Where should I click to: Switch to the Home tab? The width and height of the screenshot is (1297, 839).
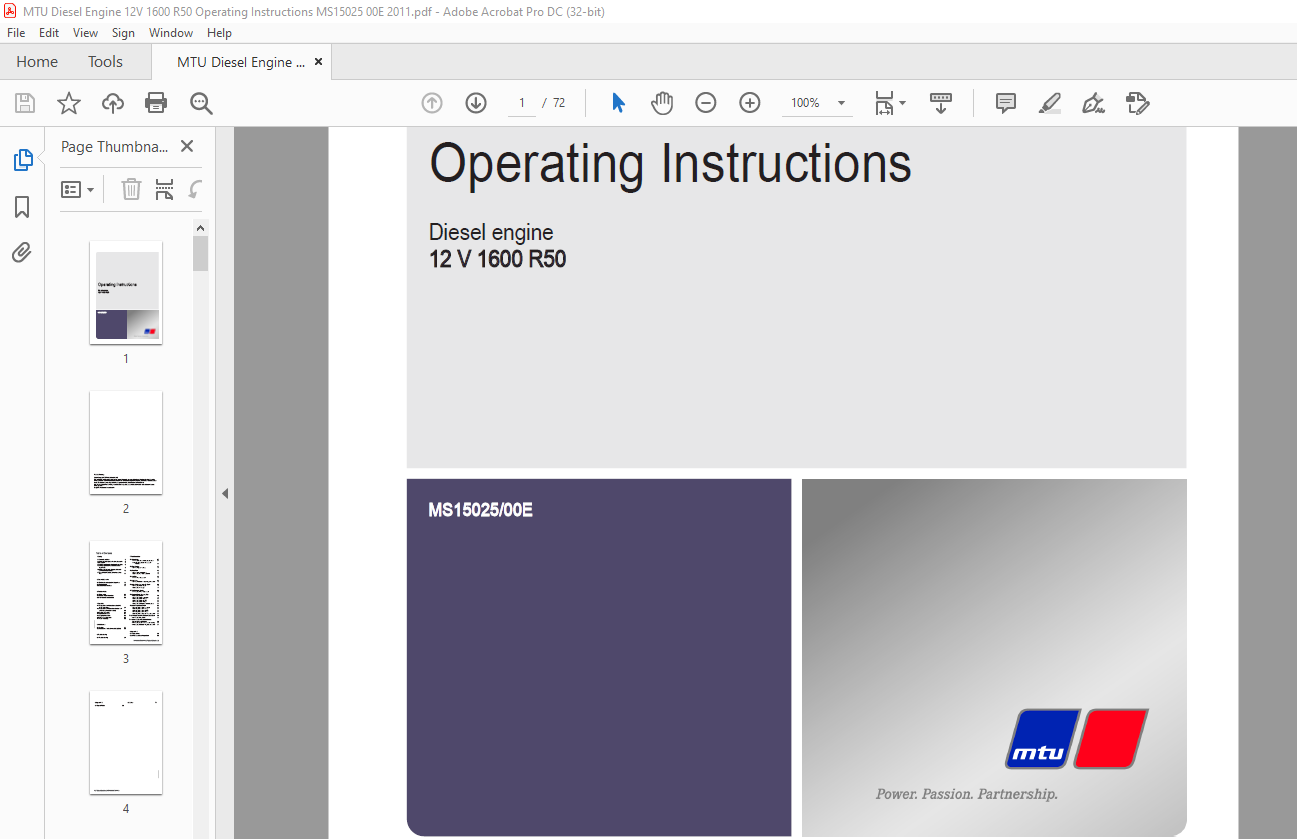37,62
